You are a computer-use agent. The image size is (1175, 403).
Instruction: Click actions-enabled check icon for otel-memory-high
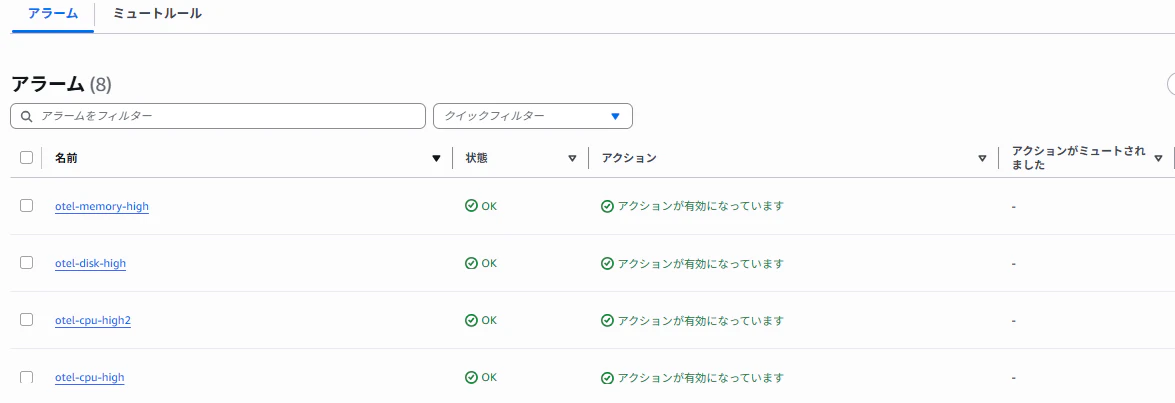click(x=608, y=207)
